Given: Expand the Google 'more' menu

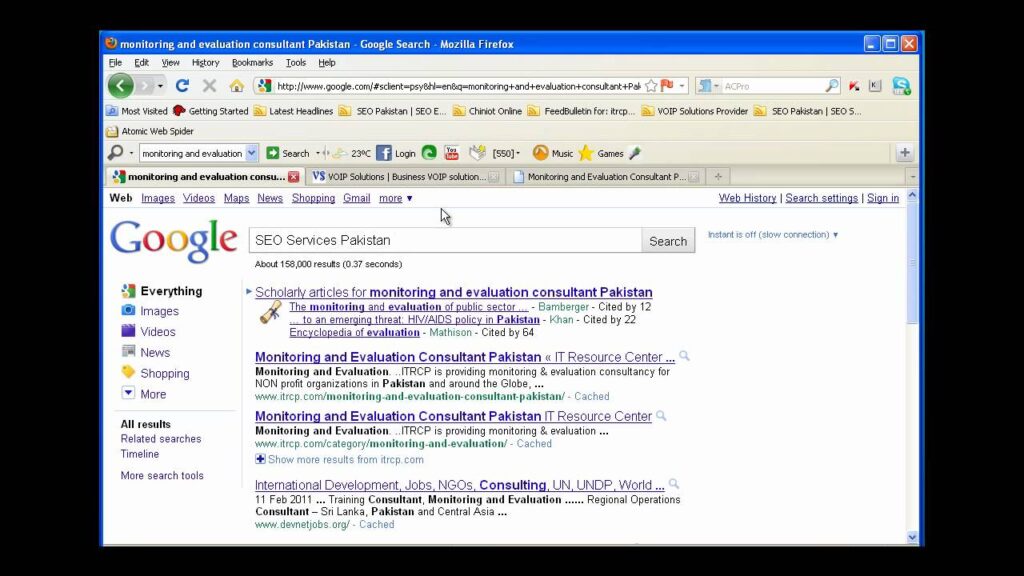Looking at the screenshot, I should (396, 198).
